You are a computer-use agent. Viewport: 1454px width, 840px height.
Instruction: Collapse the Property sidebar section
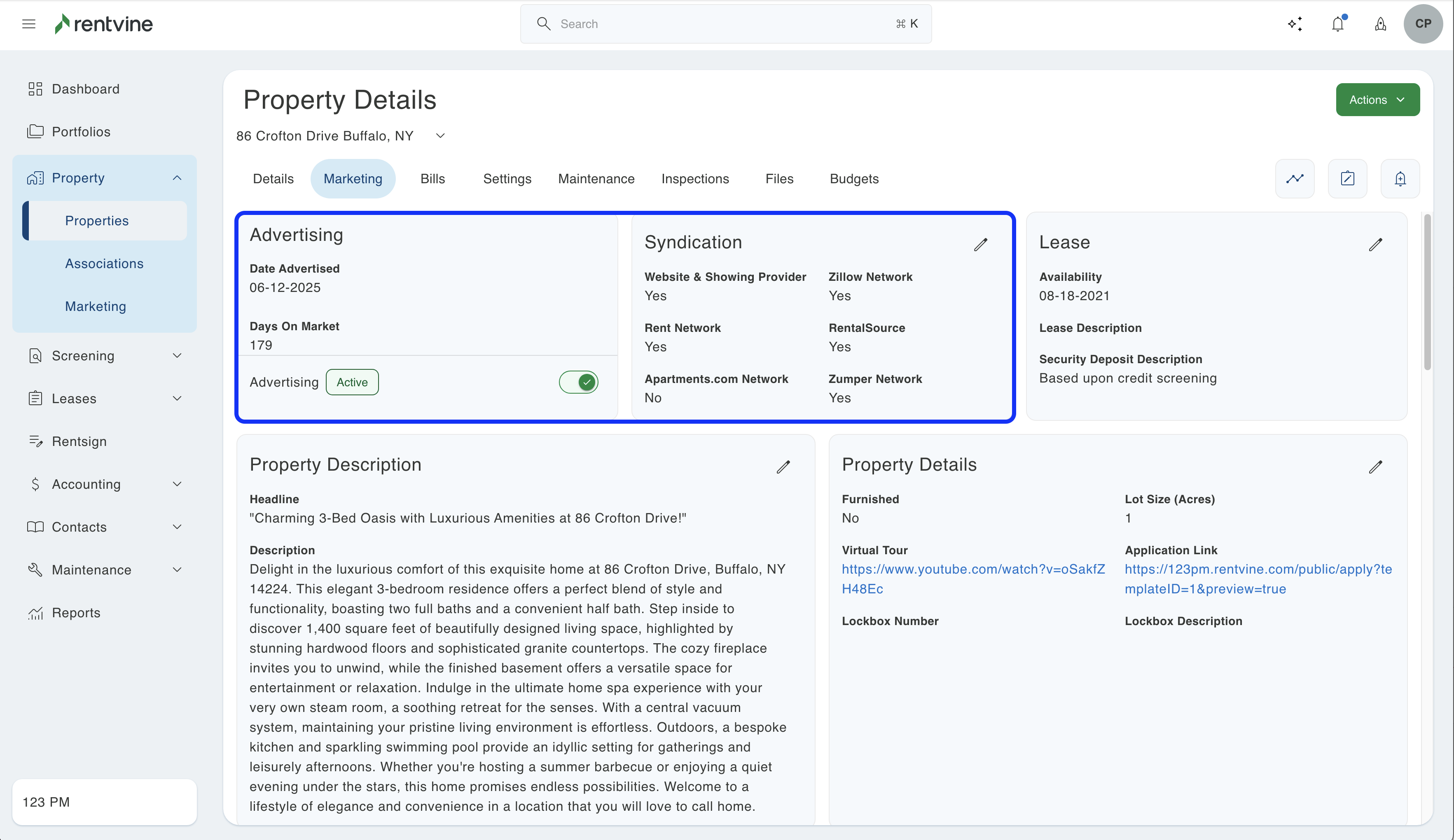point(177,178)
